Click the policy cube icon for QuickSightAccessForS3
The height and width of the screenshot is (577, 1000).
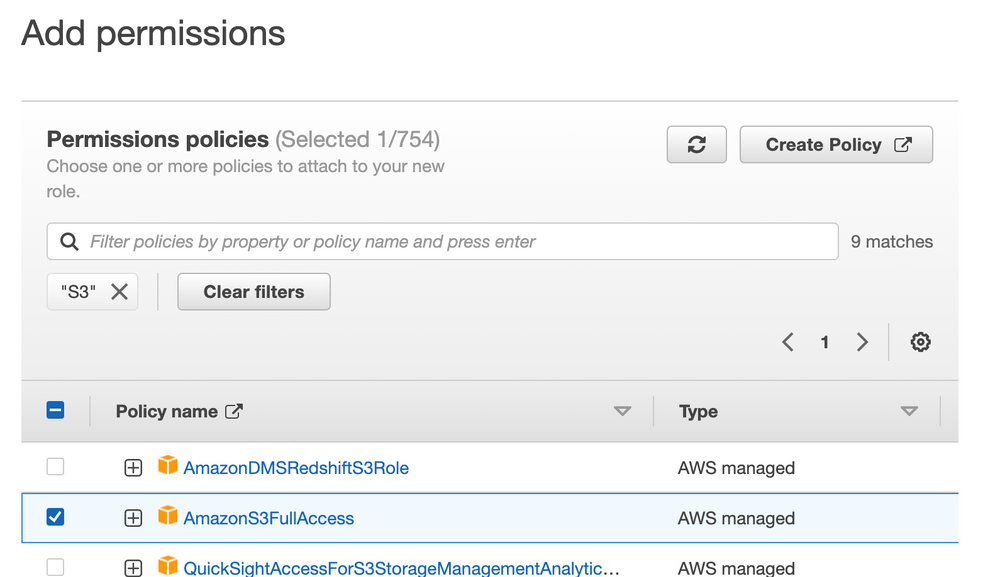[x=166, y=567]
